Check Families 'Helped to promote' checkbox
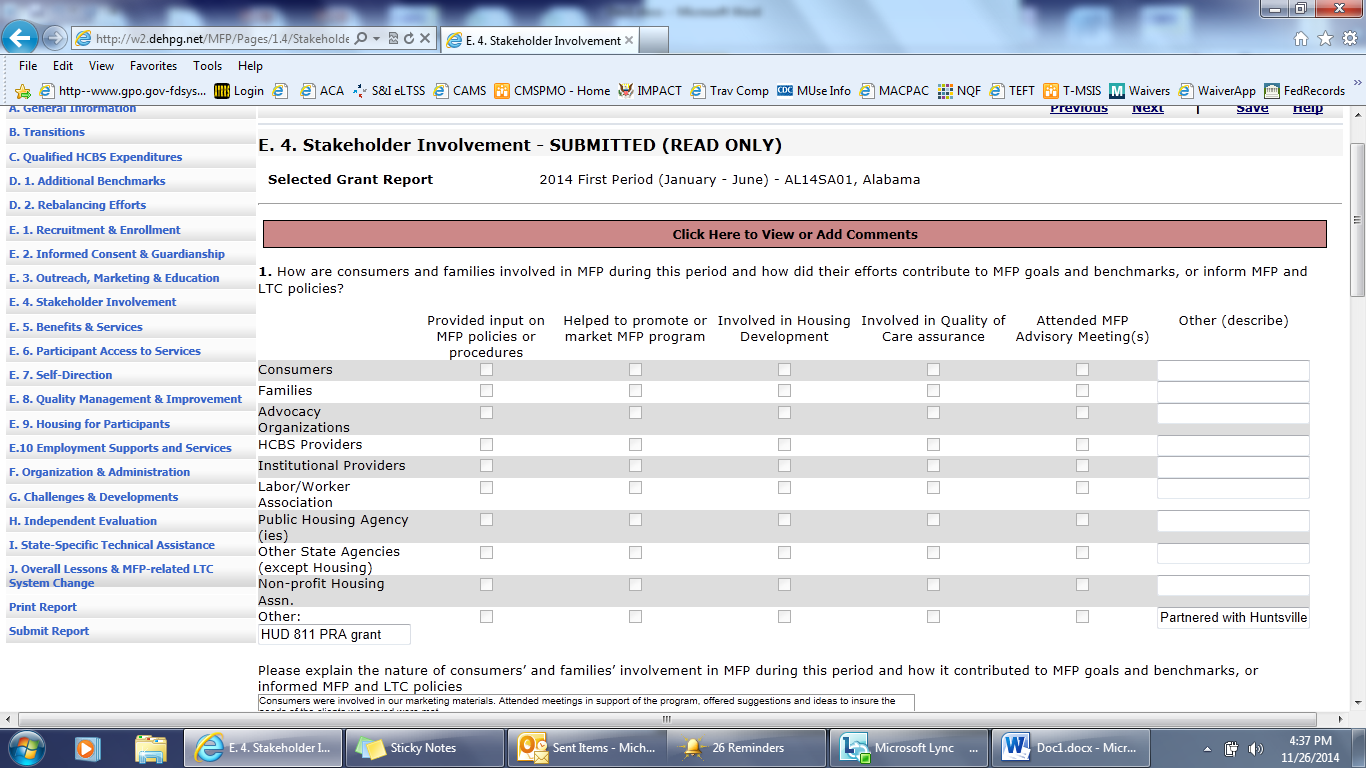 [x=635, y=391]
